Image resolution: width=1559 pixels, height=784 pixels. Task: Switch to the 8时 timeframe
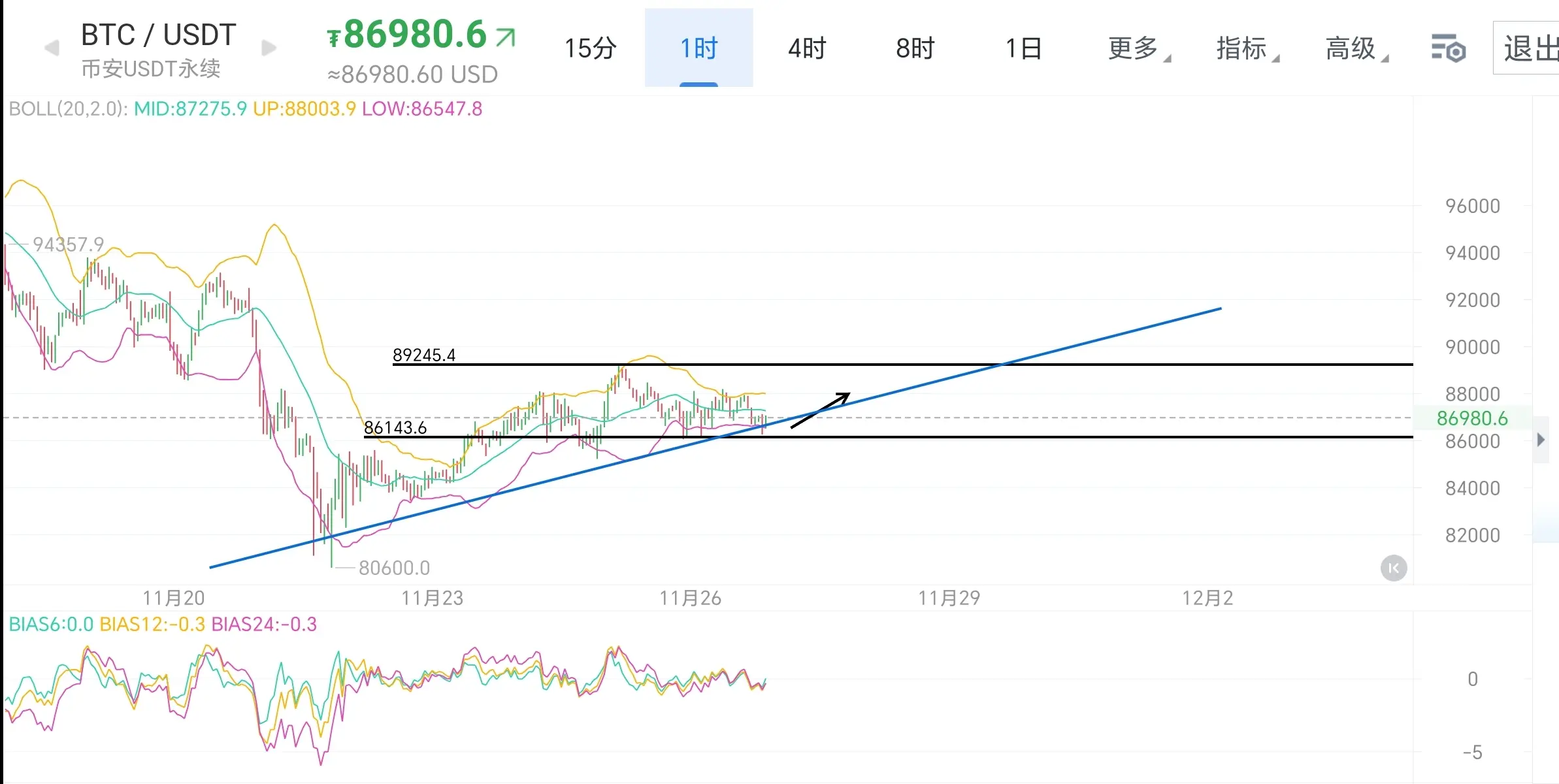coord(915,48)
